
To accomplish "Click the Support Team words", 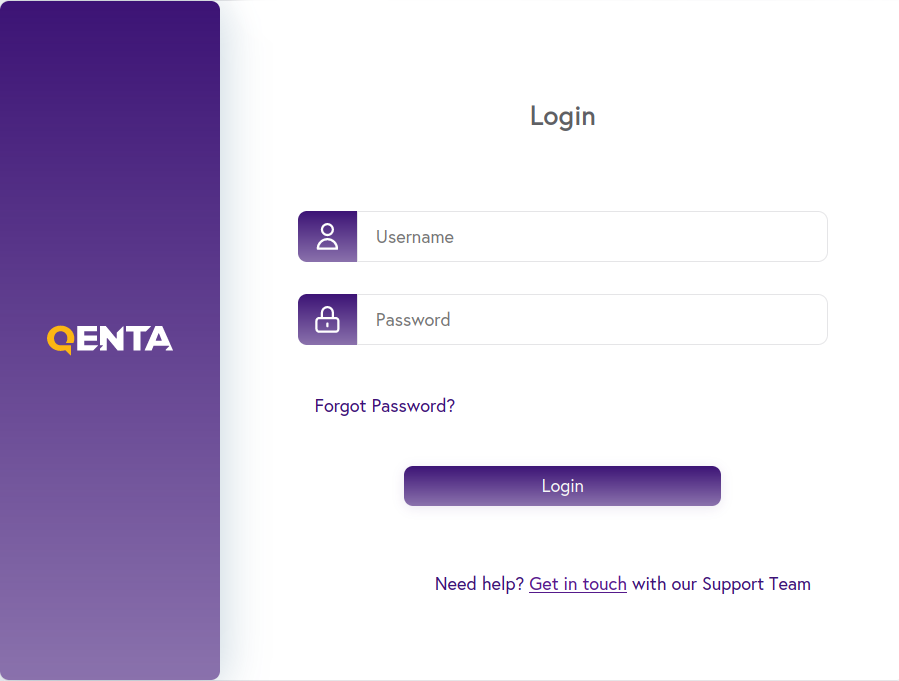I will point(756,584).
